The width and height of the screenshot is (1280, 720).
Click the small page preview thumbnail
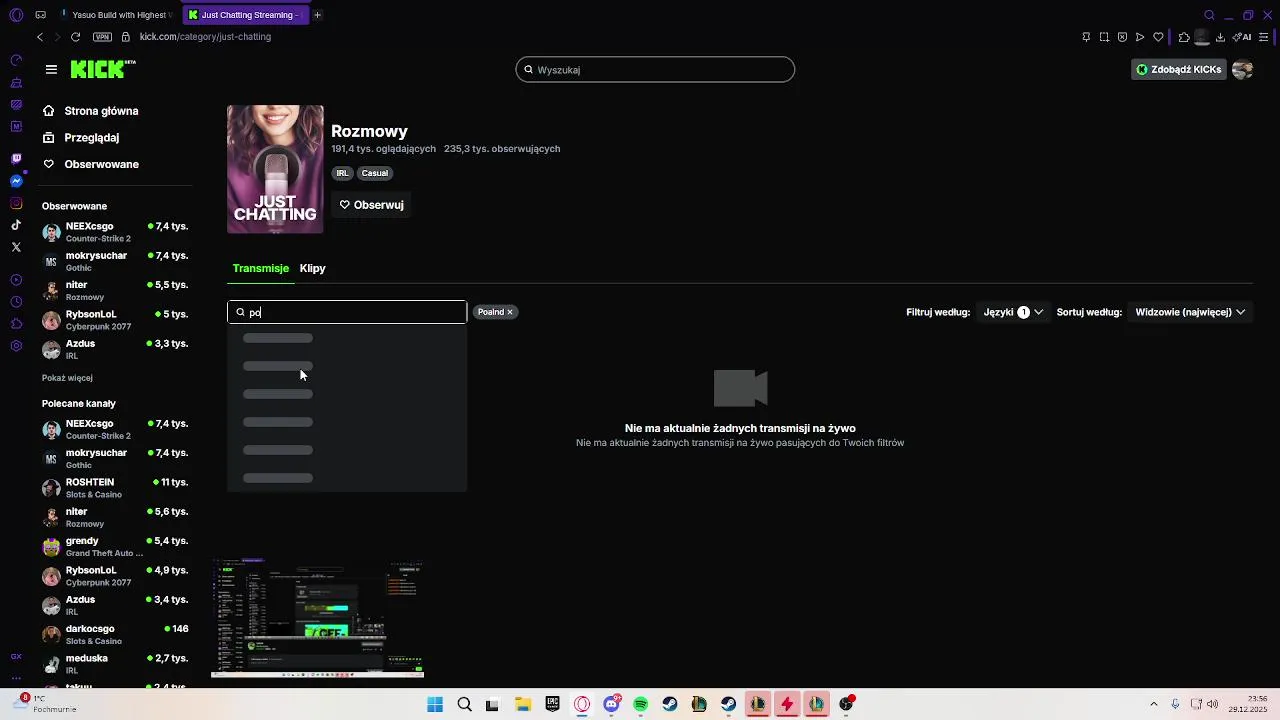tap(318, 619)
